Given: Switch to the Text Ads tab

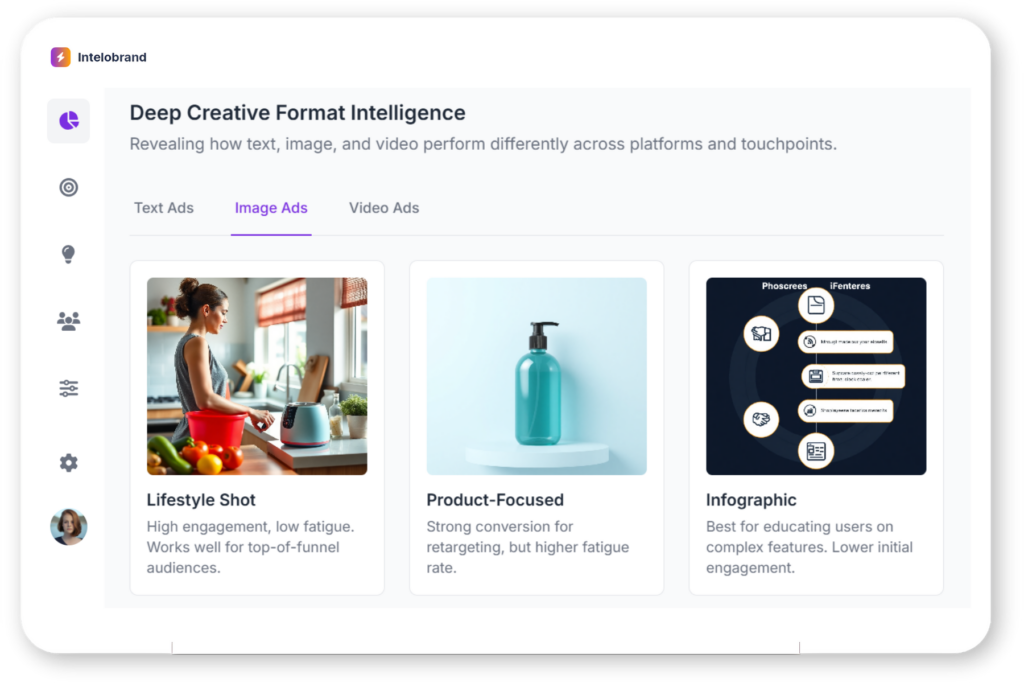Looking at the screenshot, I should click(x=164, y=208).
